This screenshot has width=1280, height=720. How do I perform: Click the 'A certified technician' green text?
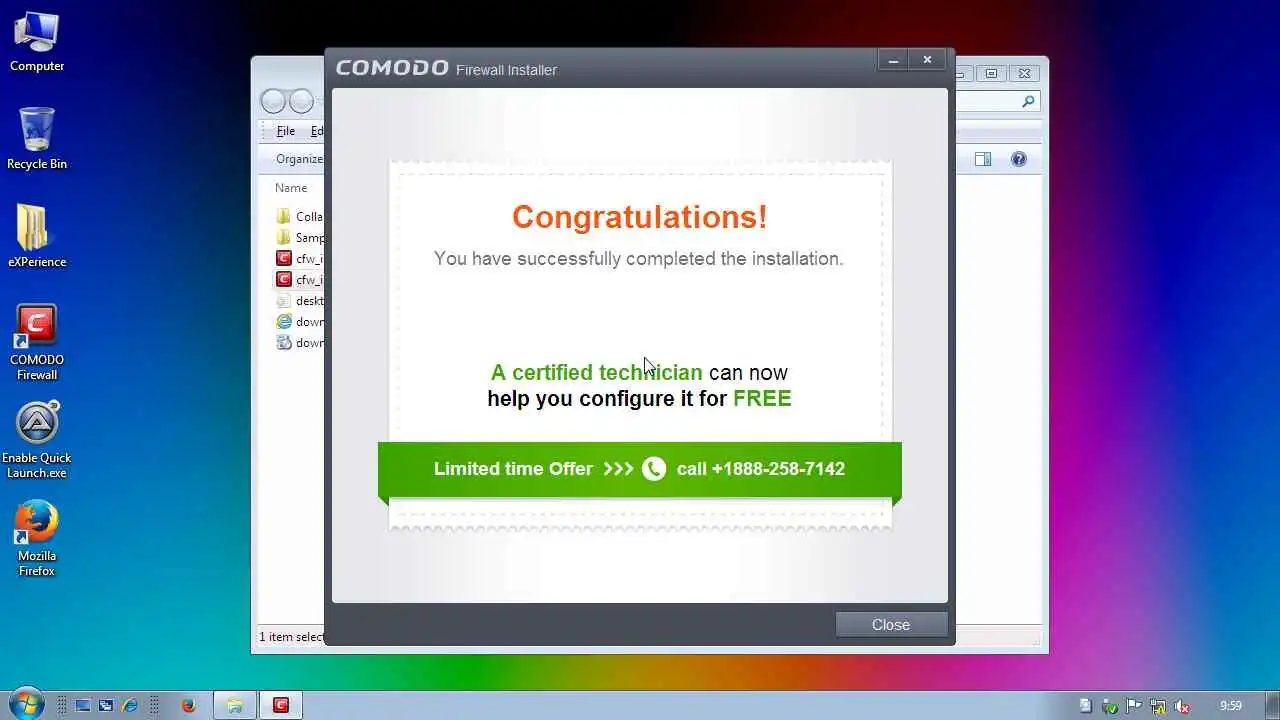(x=596, y=372)
